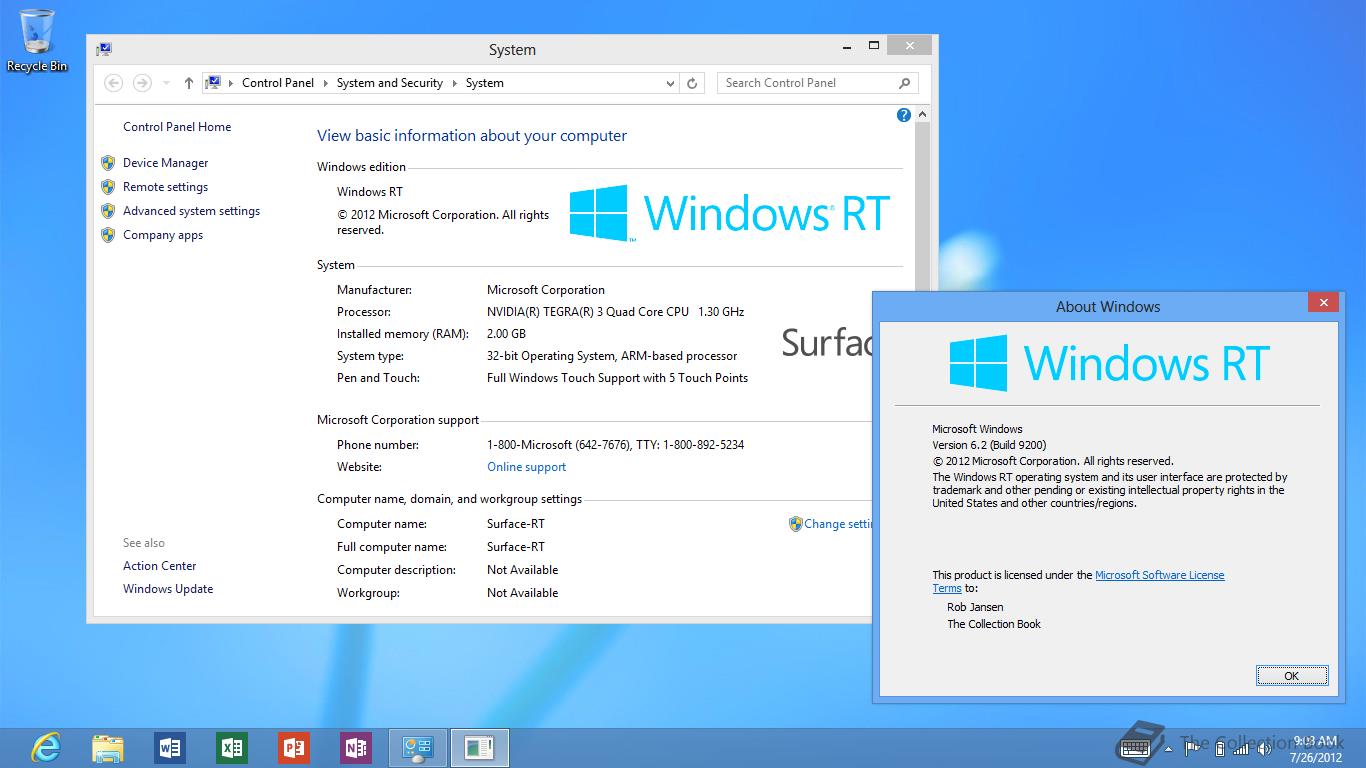Click the Version 6.2 (Build 9200) text
Screen dimensions: 1366x768
tap(989, 445)
